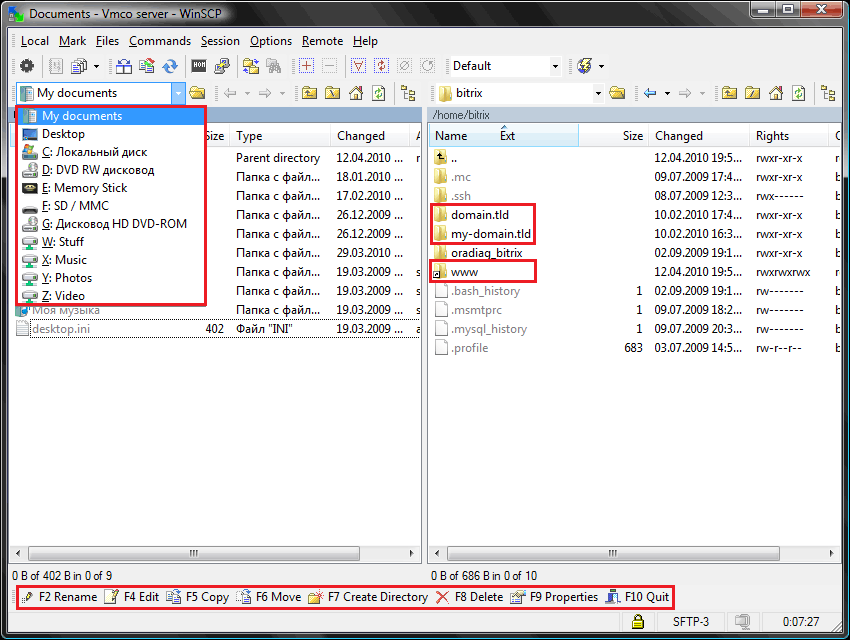Open the remote bitrix directory dropdown
The width and height of the screenshot is (850, 640).
point(598,93)
